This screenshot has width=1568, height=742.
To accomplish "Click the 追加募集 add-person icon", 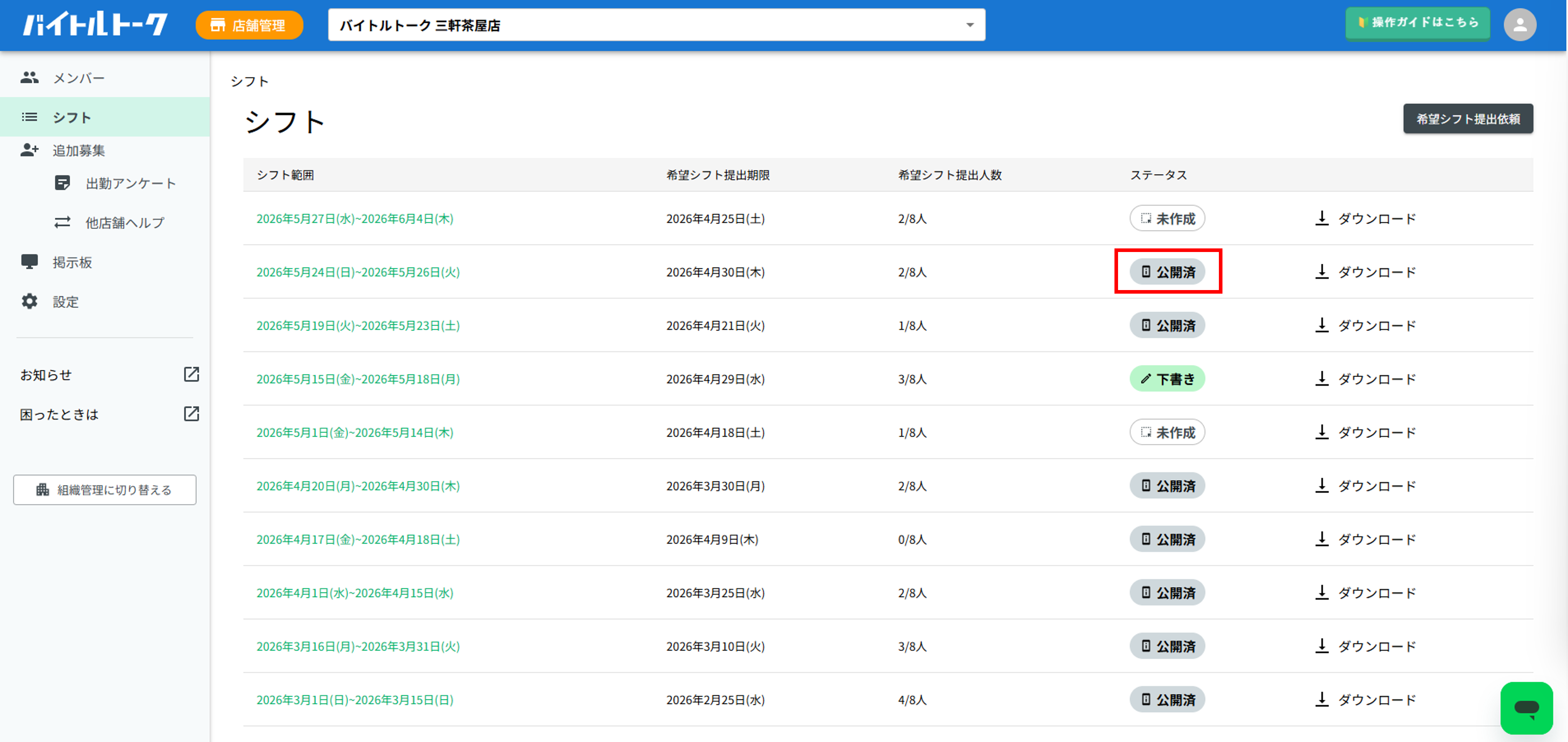I will pos(29,150).
